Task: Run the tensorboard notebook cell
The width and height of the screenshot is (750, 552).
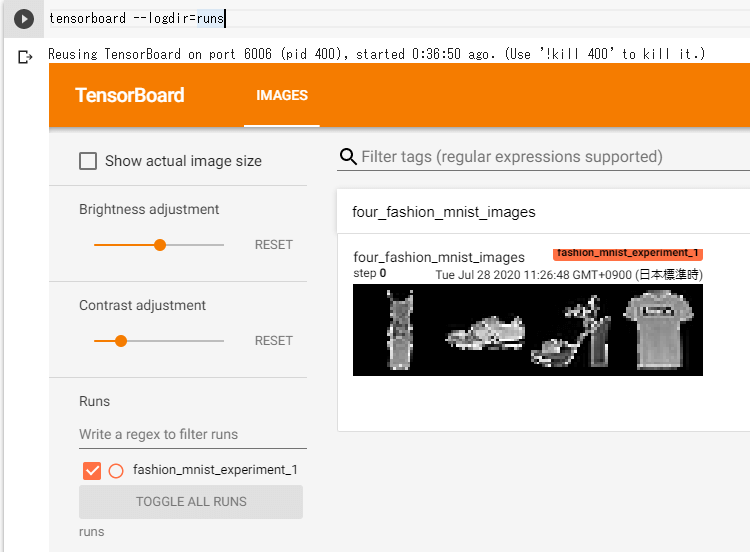Action: [x=23, y=19]
